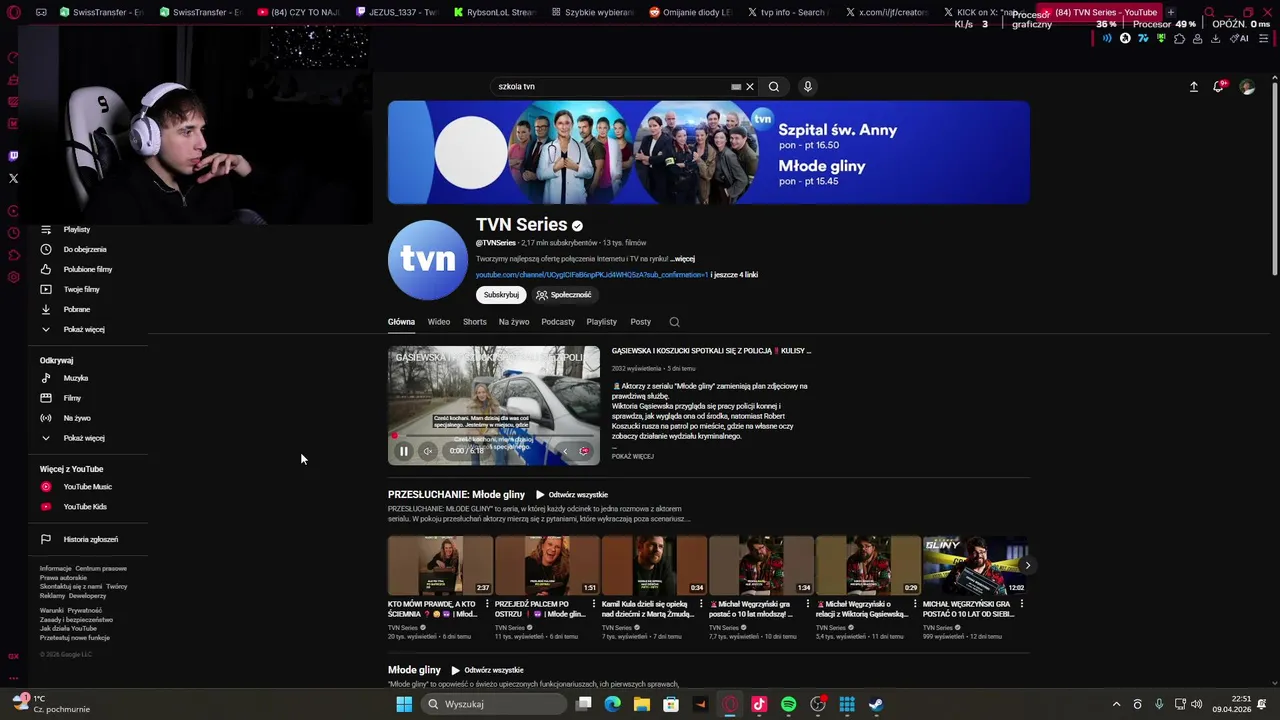Show hidden system tray icons chevron
Image resolution: width=1280 pixels, height=720 pixels.
pyautogui.click(x=1116, y=704)
